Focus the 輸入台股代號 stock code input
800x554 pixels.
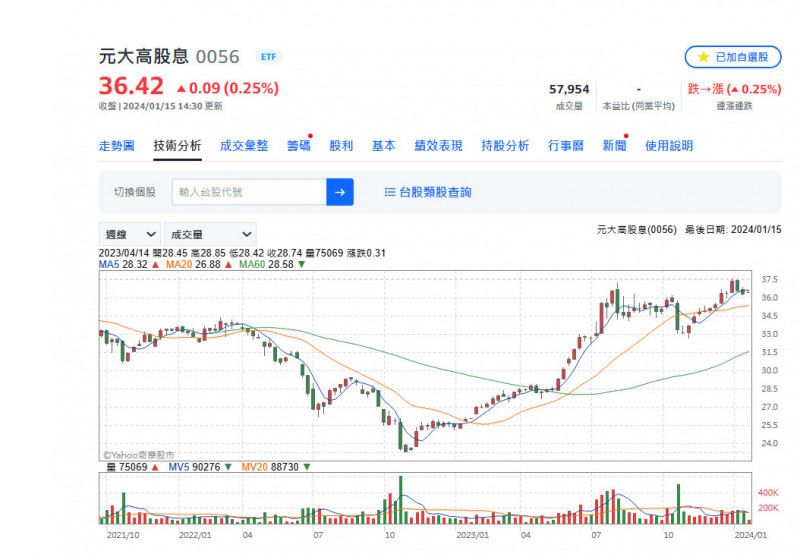pos(249,192)
